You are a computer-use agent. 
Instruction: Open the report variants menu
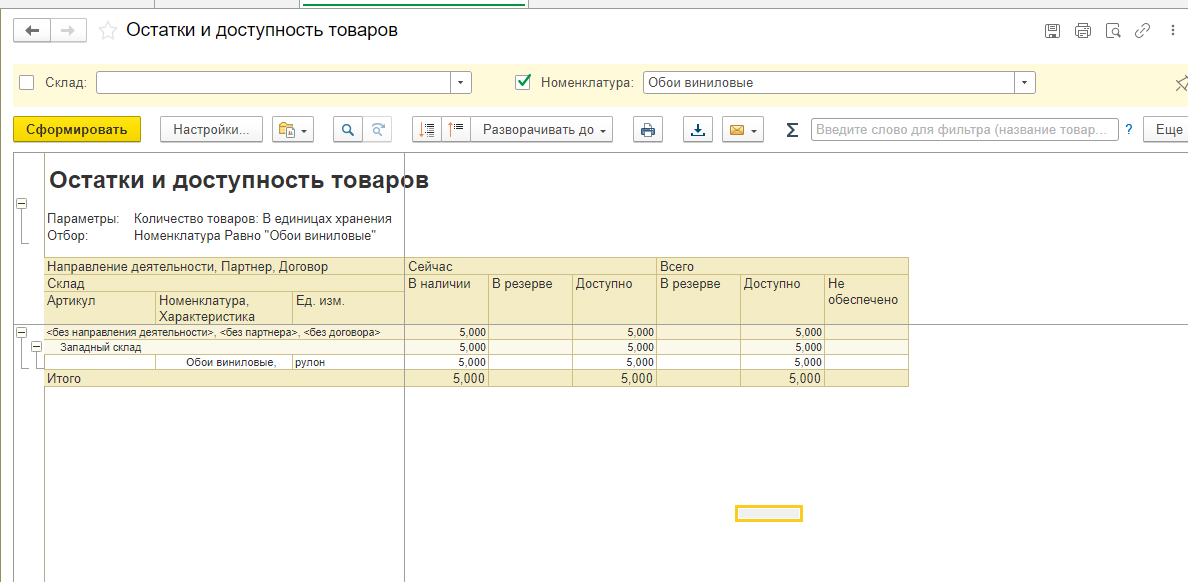(x=293, y=129)
